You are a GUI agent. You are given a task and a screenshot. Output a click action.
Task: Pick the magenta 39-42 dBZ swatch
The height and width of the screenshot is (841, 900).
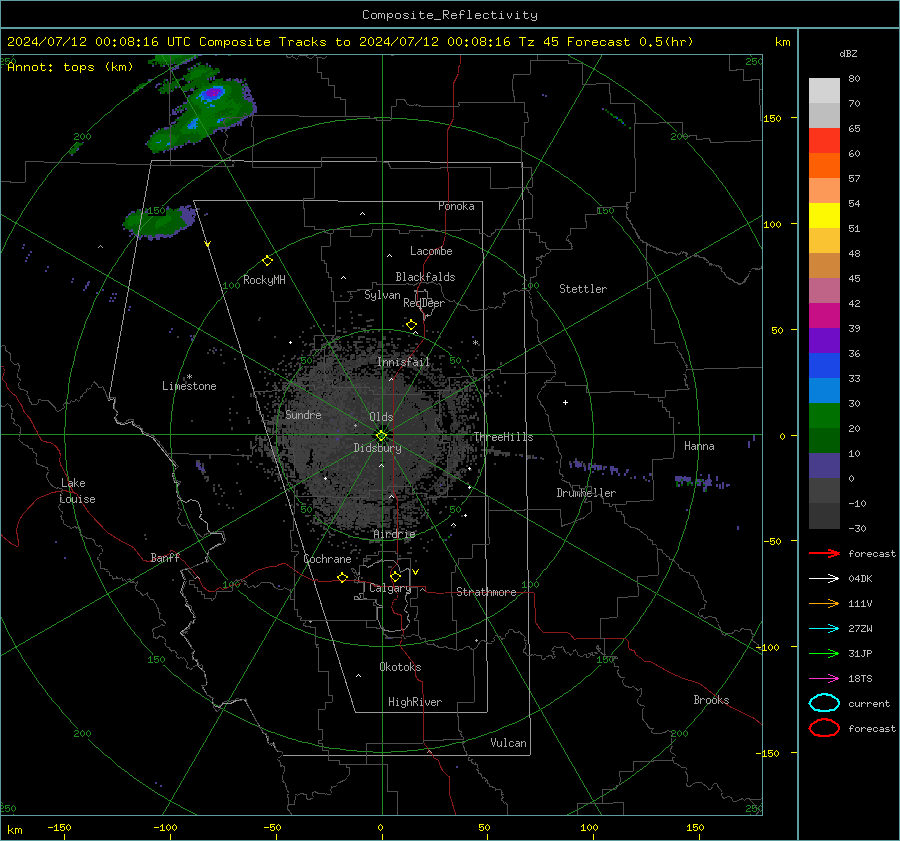point(824,316)
